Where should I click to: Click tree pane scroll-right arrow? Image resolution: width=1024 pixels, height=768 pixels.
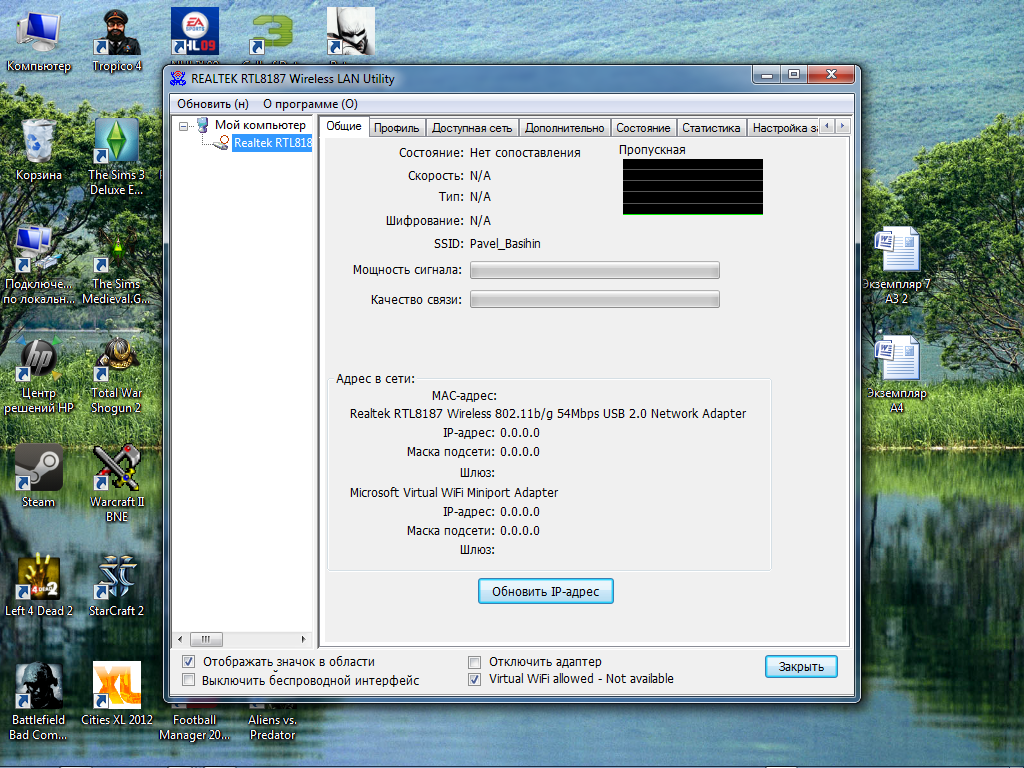tap(303, 639)
